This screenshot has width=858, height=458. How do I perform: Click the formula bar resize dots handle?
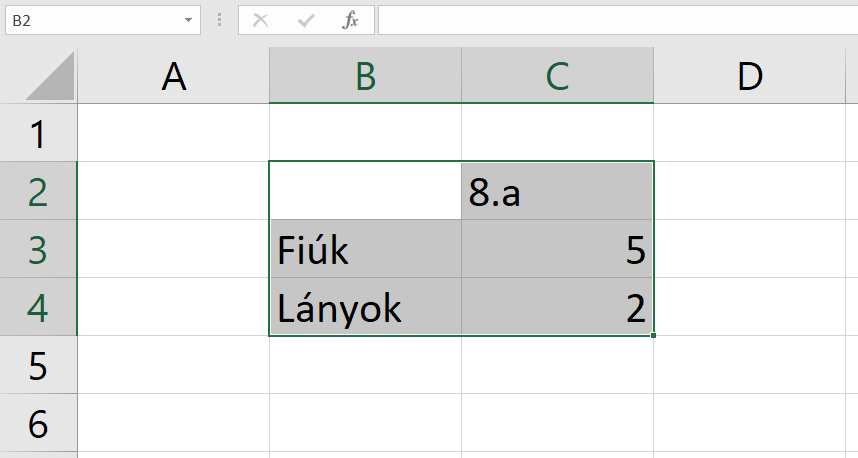pos(220,20)
